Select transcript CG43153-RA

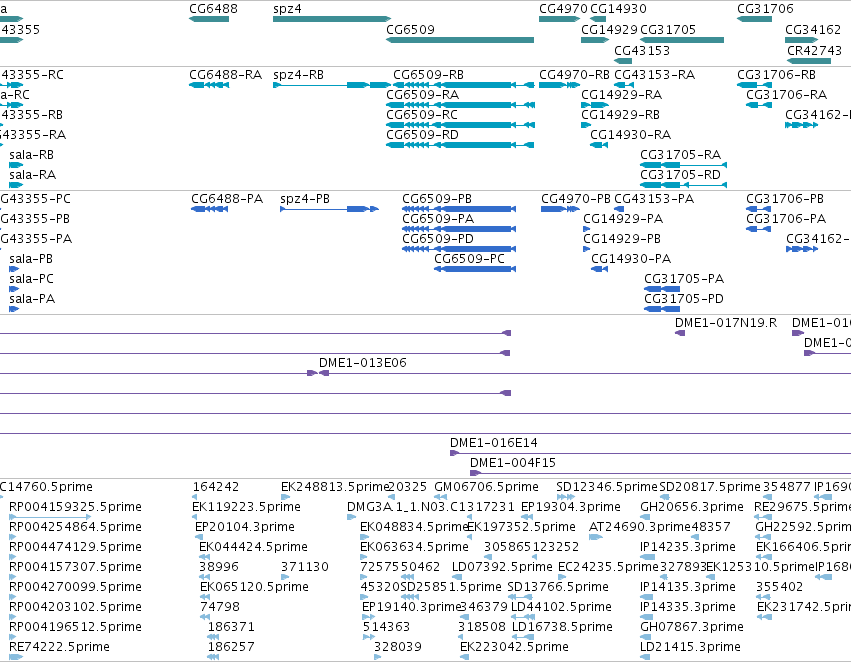click(655, 74)
